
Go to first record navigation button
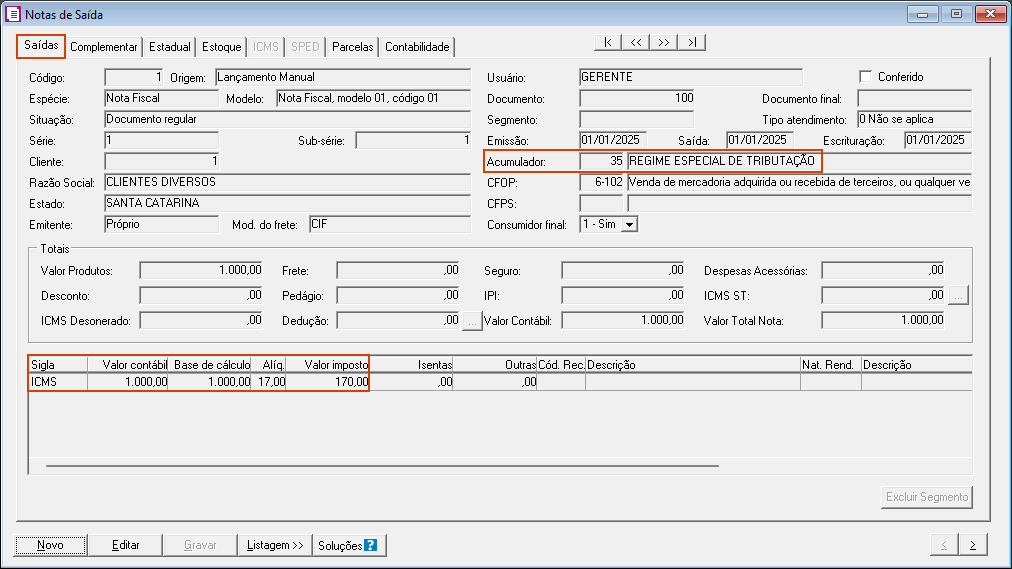pos(607,42)
